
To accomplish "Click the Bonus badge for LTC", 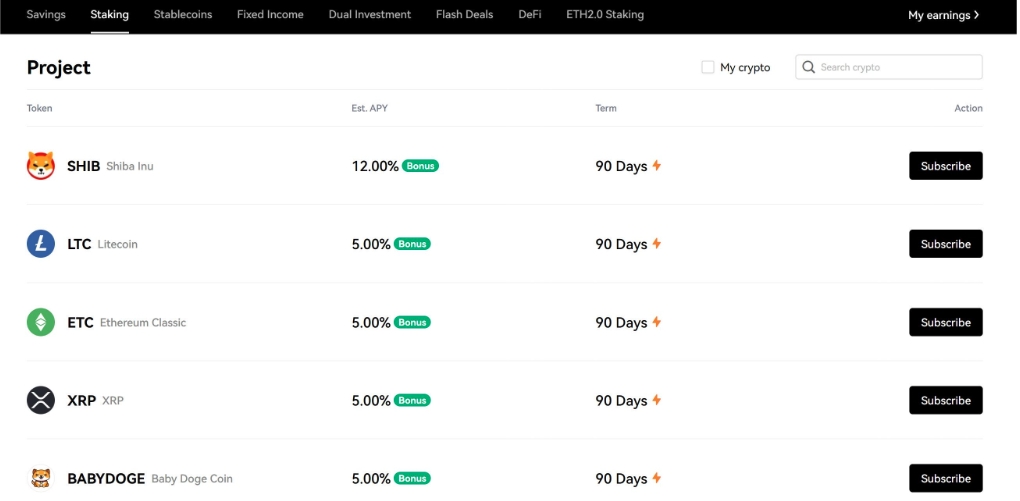I will 412,244.
